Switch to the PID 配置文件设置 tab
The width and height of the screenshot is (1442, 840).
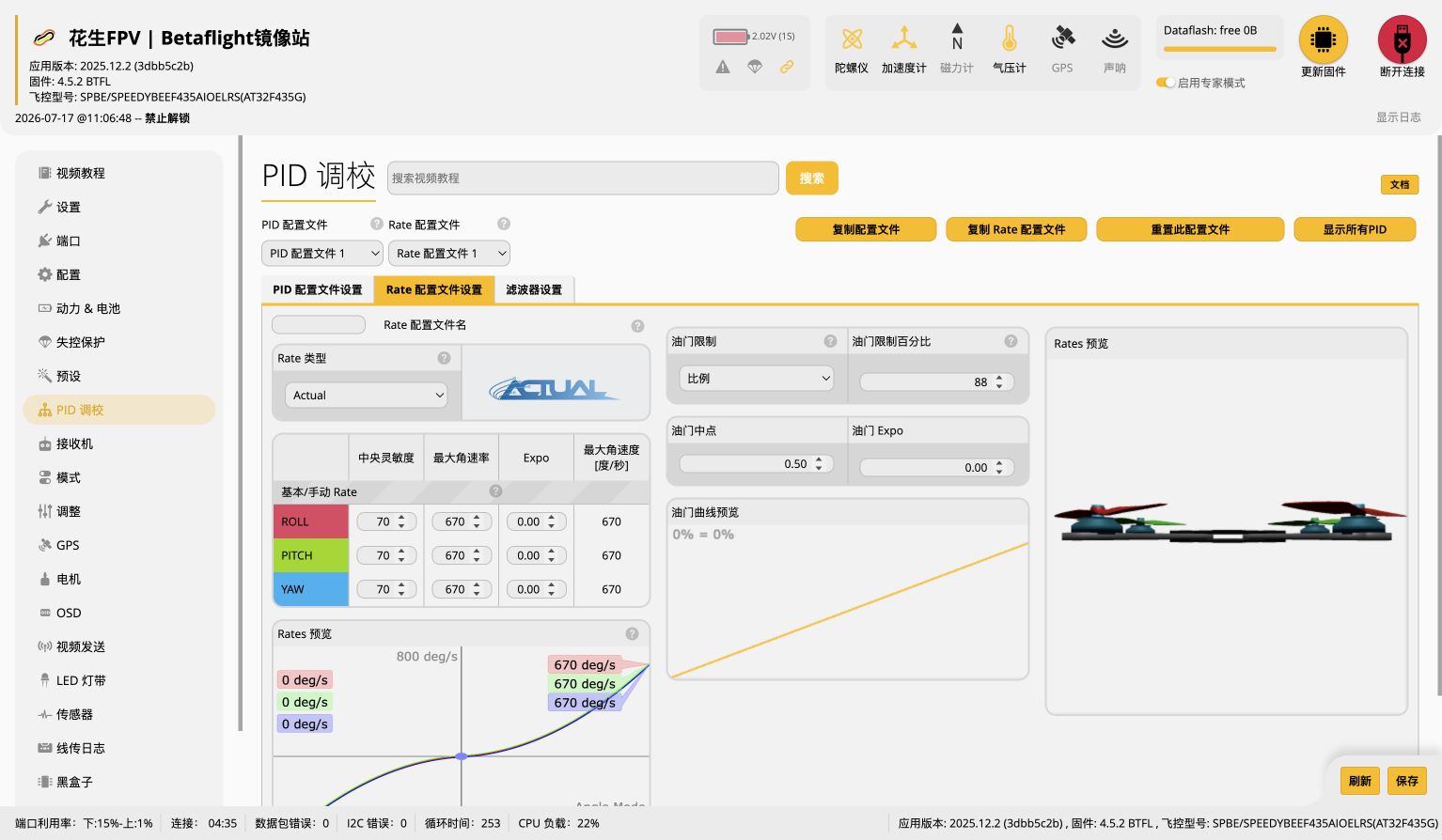coord(318,289)
